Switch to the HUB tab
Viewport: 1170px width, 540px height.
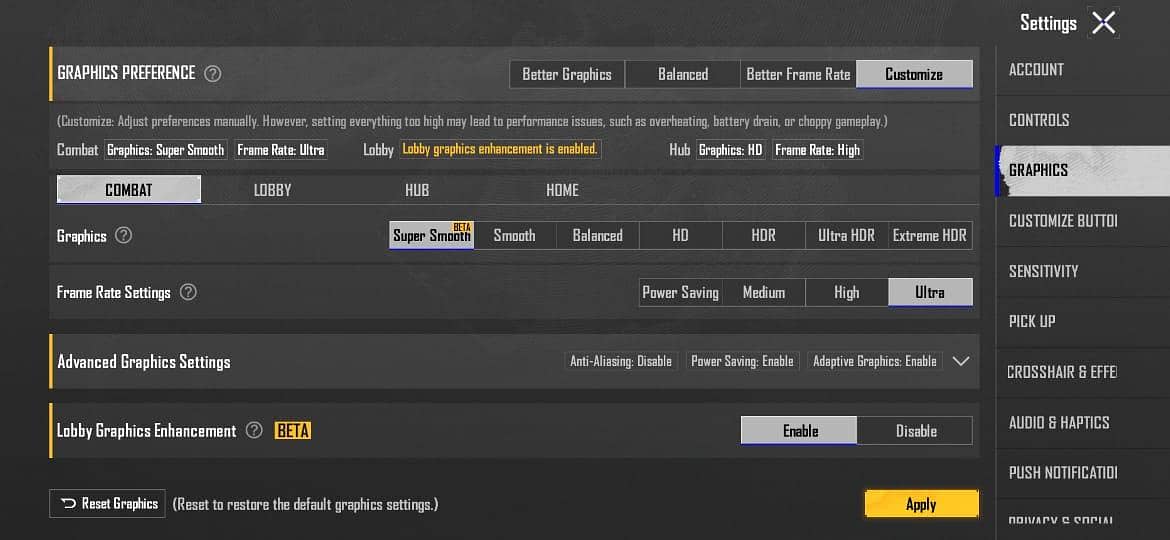(x=417, y=190)
